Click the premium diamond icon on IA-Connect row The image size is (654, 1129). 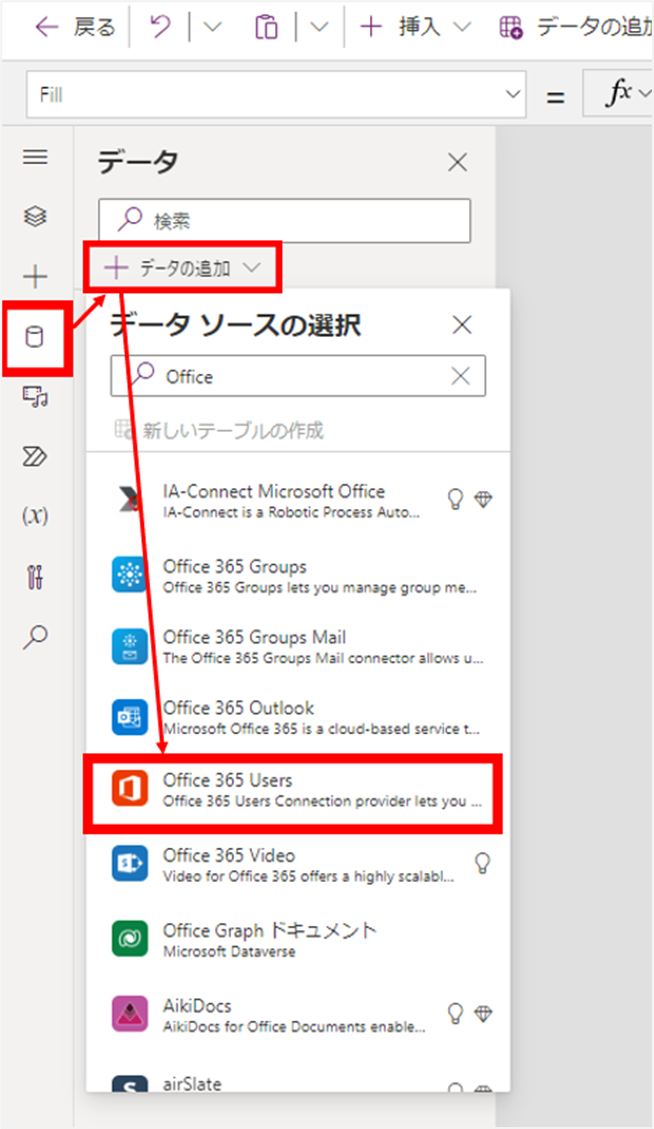[483, 499]
